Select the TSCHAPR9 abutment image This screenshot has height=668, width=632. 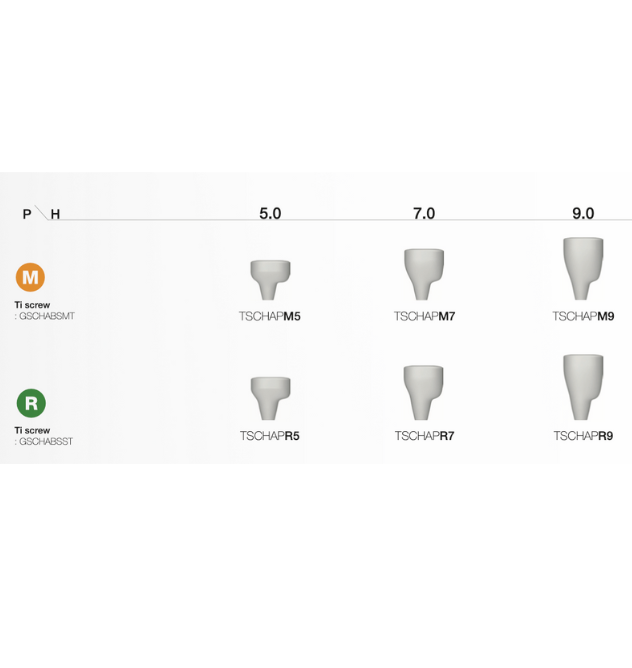pos(583,387)
